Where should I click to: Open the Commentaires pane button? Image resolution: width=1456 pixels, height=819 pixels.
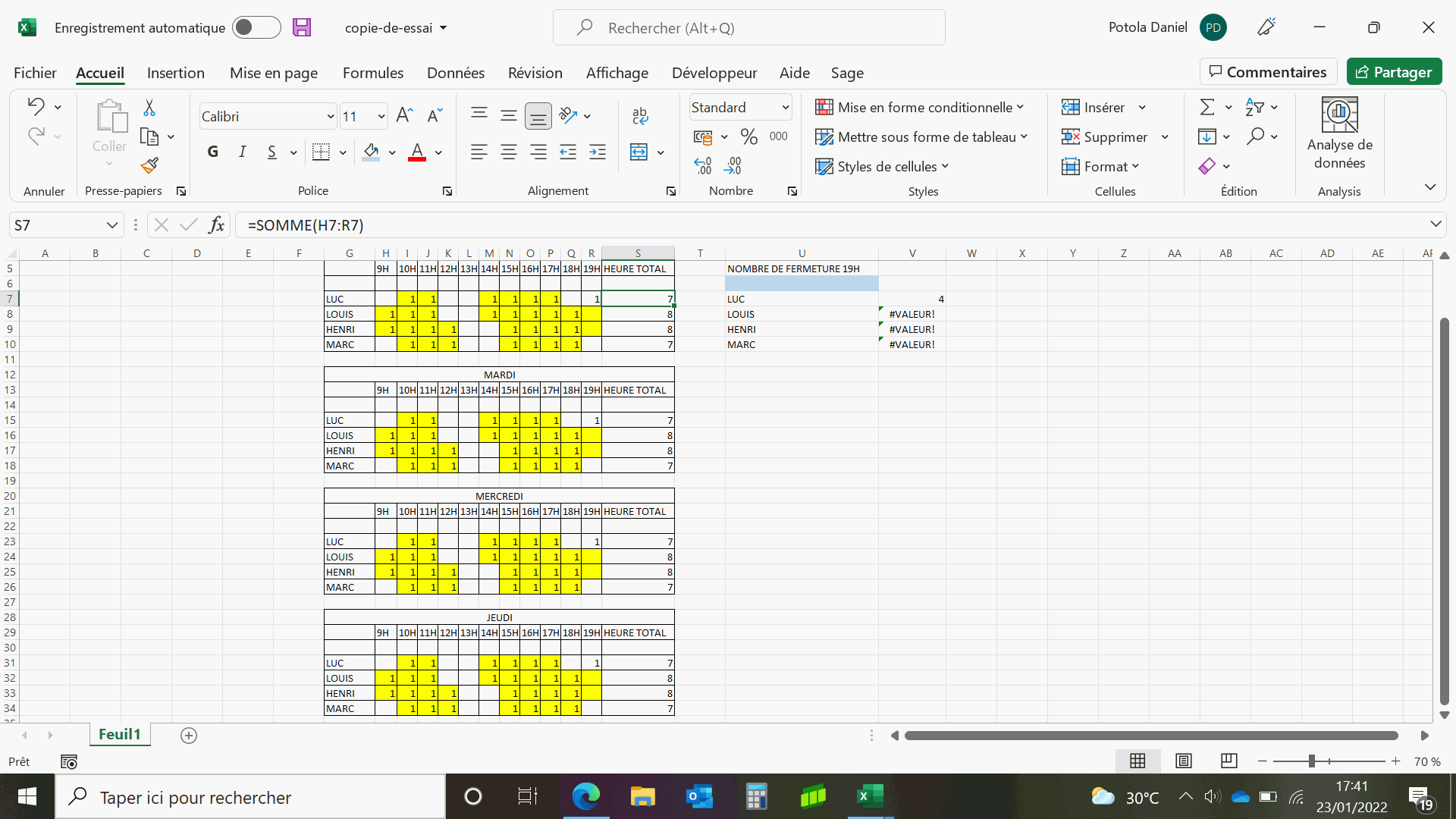click(1268, 72)
